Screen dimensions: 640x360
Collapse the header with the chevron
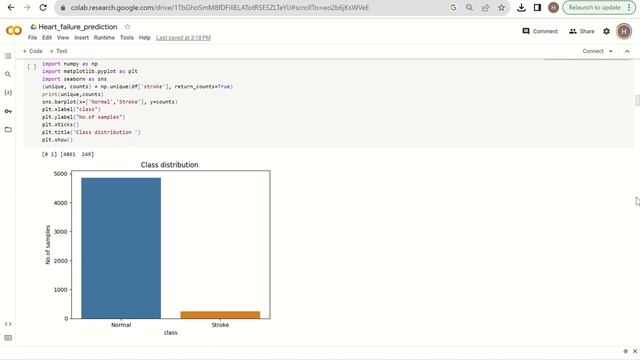627,51
